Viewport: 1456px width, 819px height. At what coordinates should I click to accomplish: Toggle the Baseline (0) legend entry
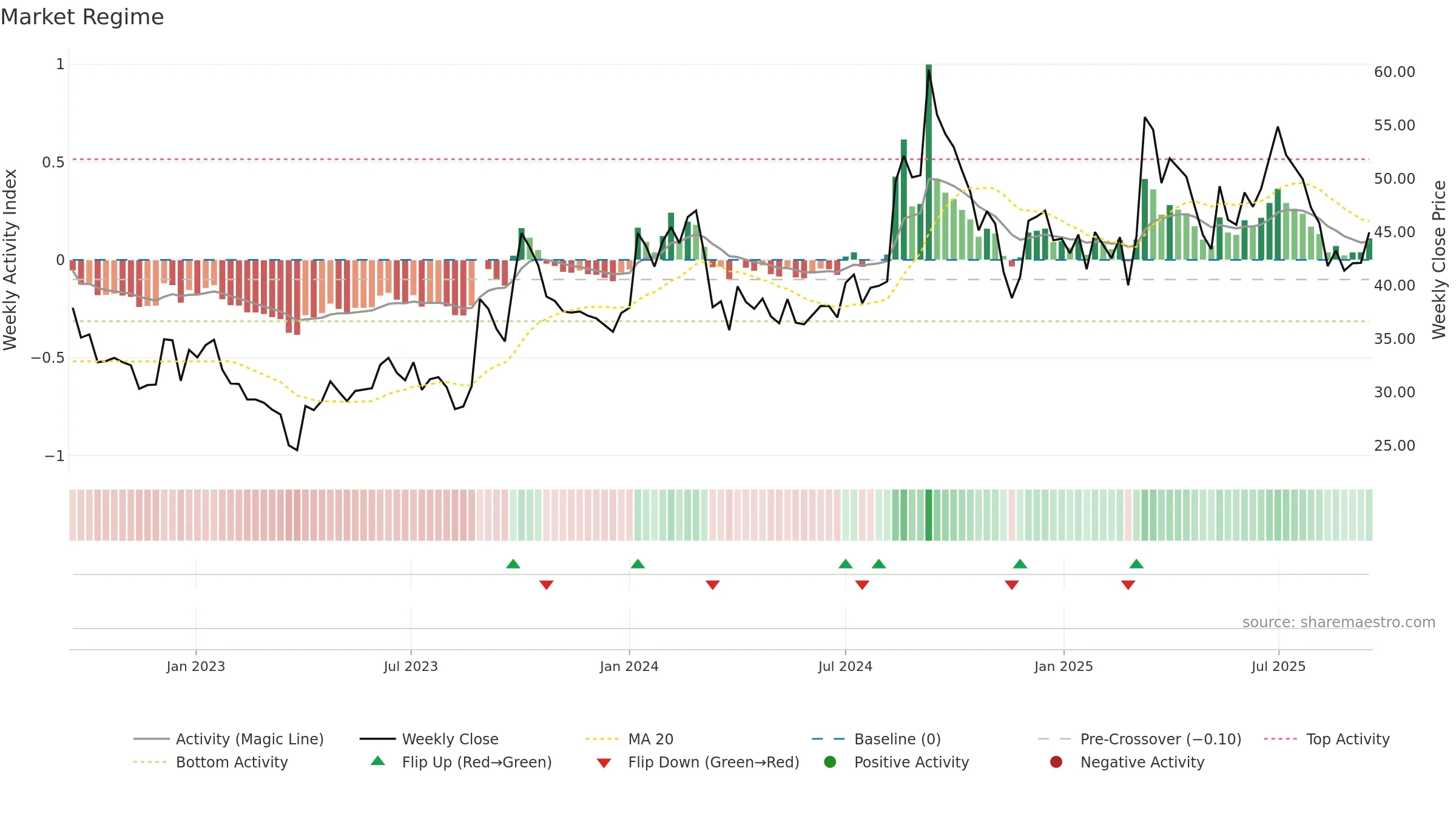coord(876,739)
